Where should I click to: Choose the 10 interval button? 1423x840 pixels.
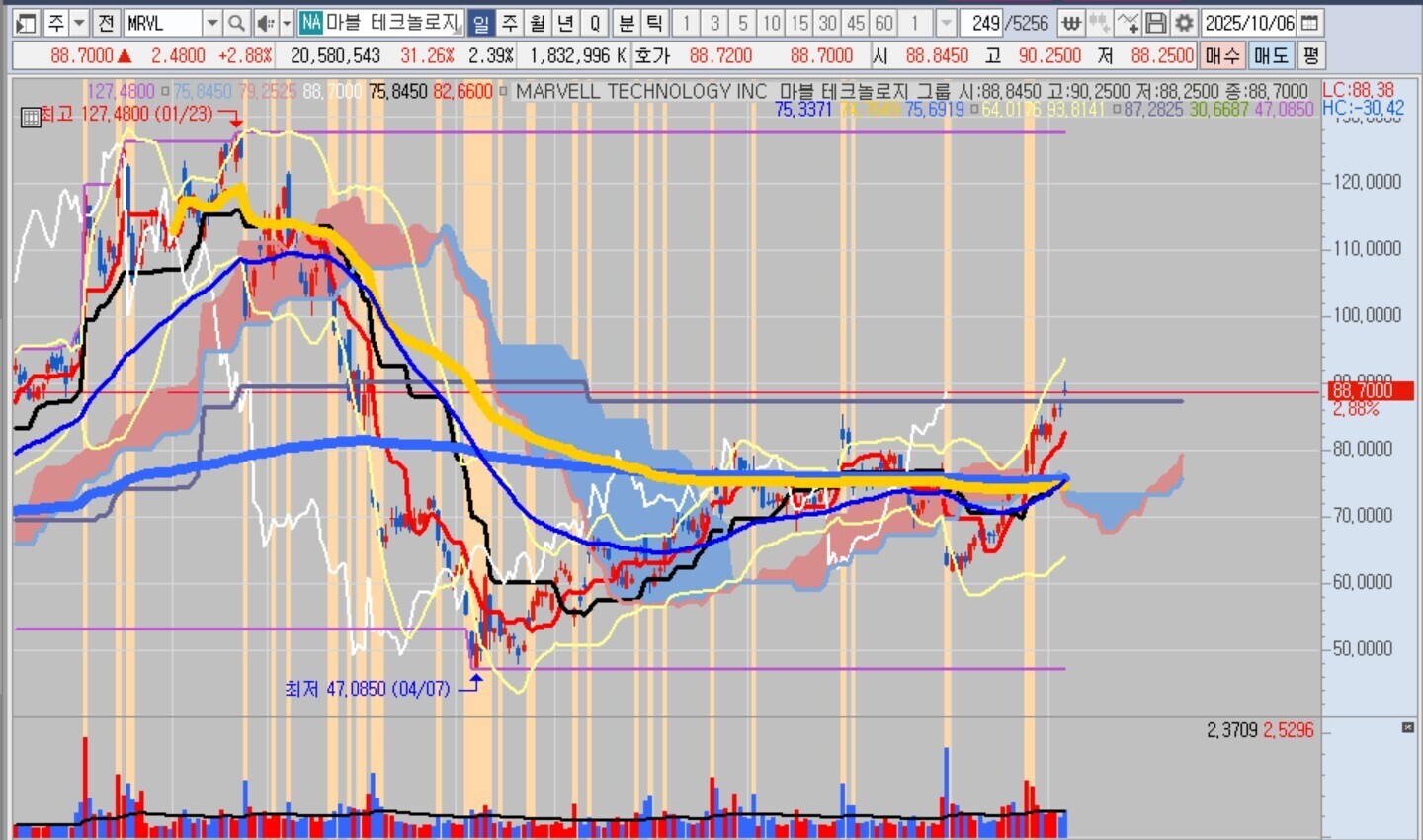click(771, 23)
